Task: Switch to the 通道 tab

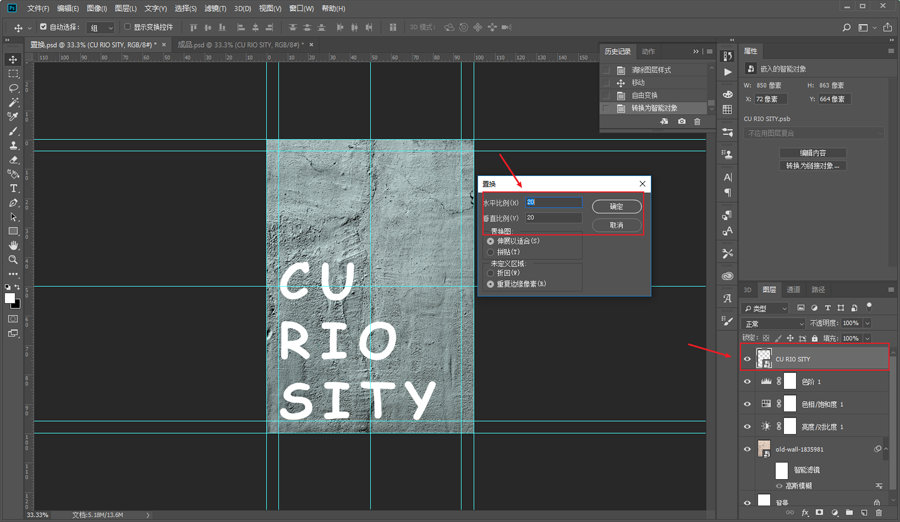Action: click(x=793, y=290)
